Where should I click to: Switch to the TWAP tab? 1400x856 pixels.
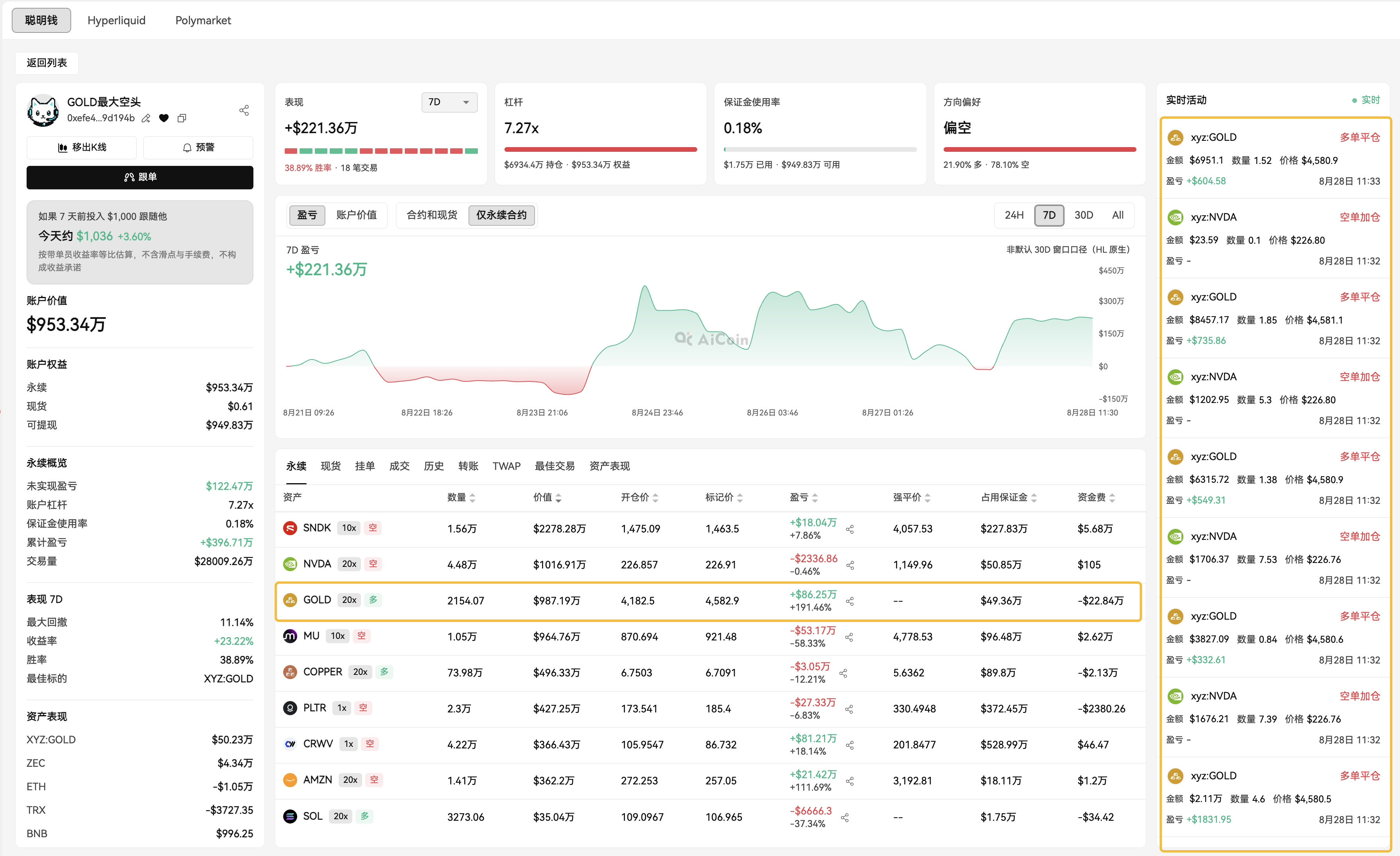pos(506,467)
